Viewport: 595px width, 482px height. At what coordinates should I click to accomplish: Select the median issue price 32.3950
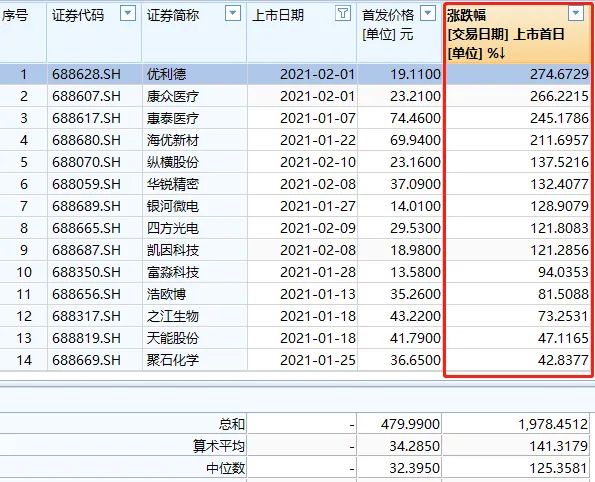[x=415, y=468]
